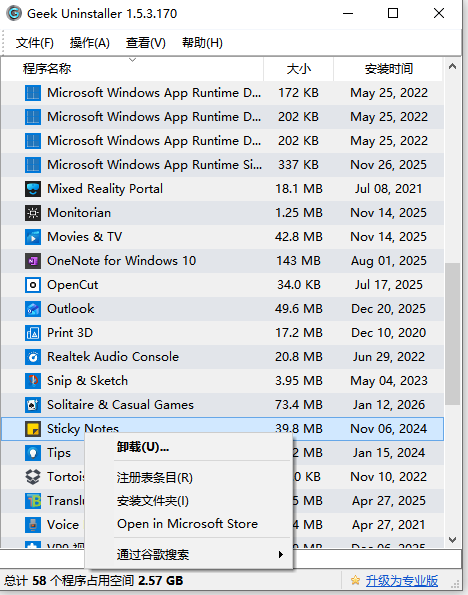Viewport: 468px width, 595px height.
Task: Select the Print 3D entry
Action: pos(222,333)
